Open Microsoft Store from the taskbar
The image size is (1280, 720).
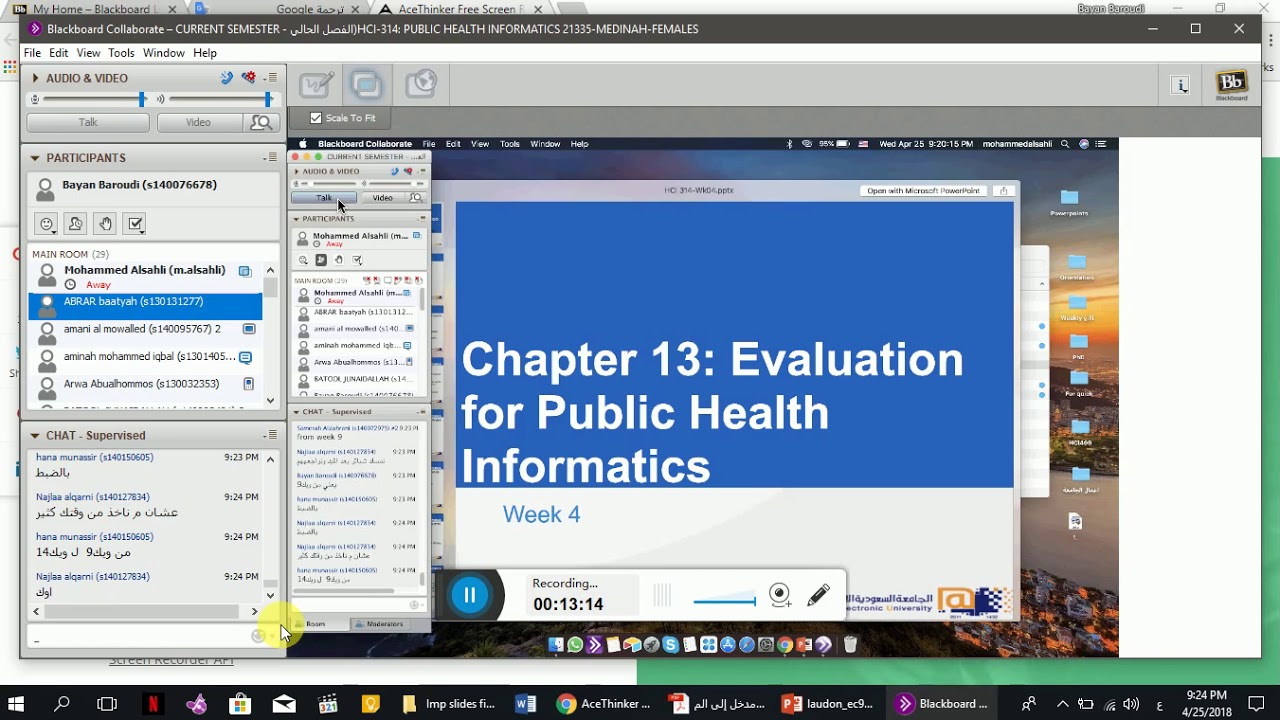coord(240,704)
